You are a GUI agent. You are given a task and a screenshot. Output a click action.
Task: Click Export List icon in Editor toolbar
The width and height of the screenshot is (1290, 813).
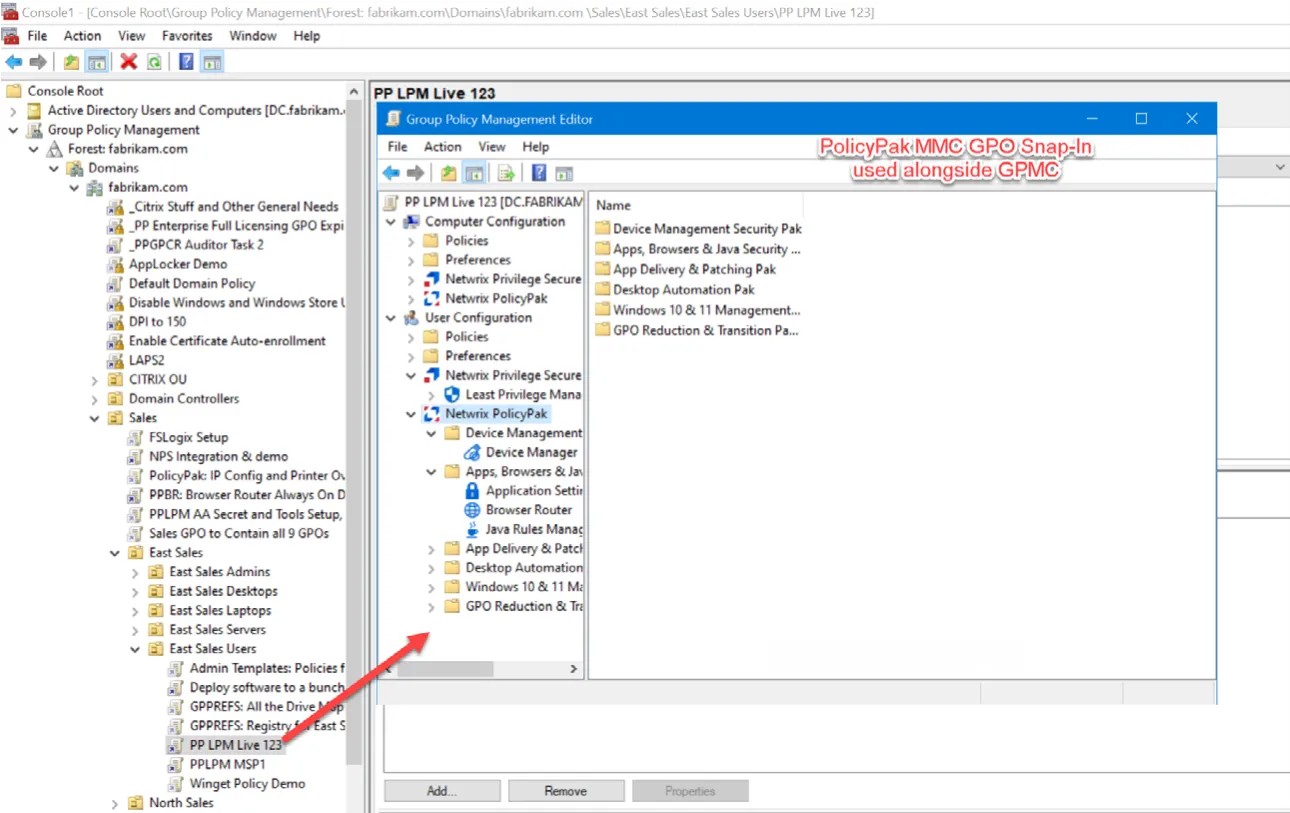[506, 173]
